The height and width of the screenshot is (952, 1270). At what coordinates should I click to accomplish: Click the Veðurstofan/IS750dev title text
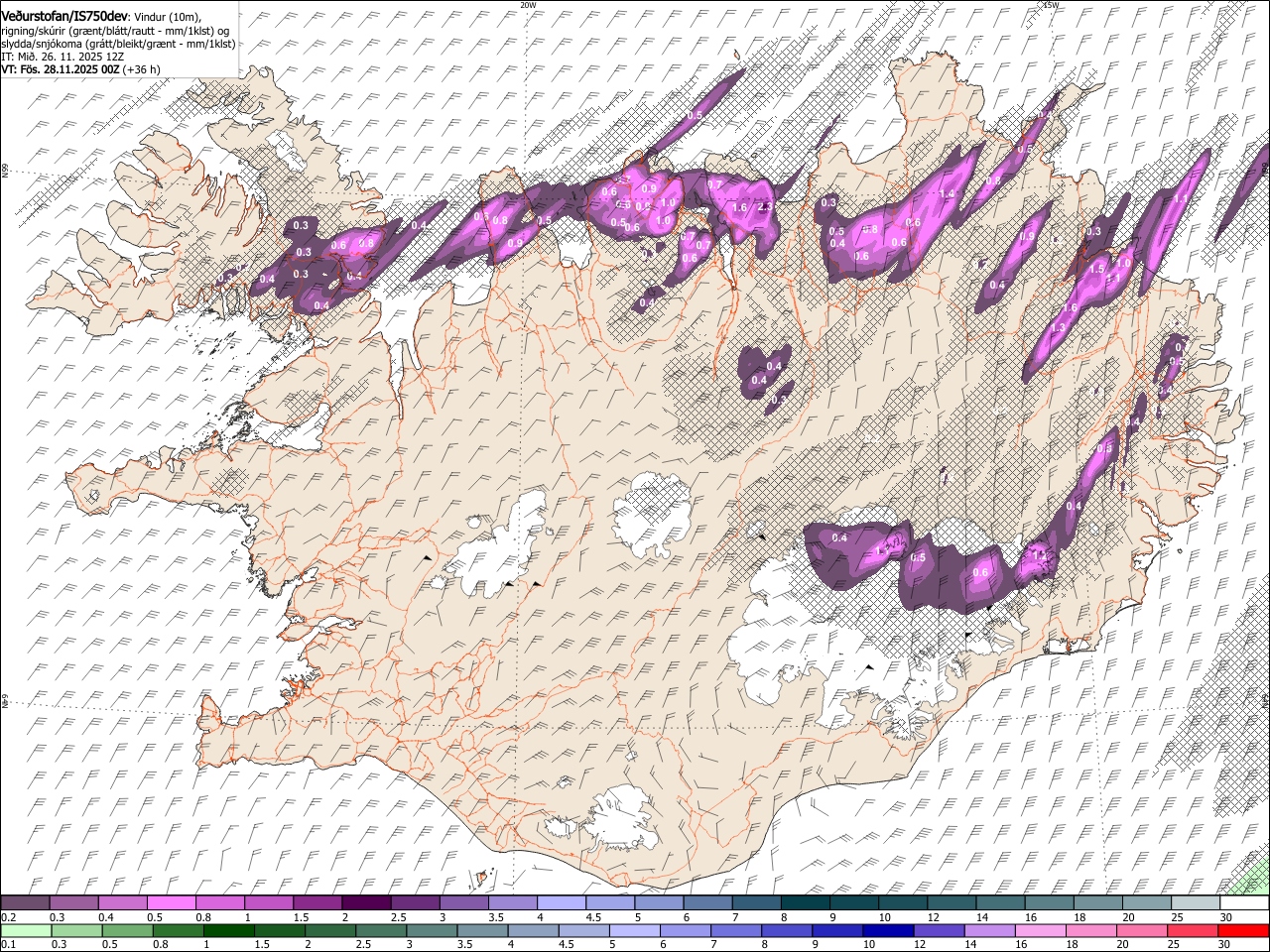64,16
